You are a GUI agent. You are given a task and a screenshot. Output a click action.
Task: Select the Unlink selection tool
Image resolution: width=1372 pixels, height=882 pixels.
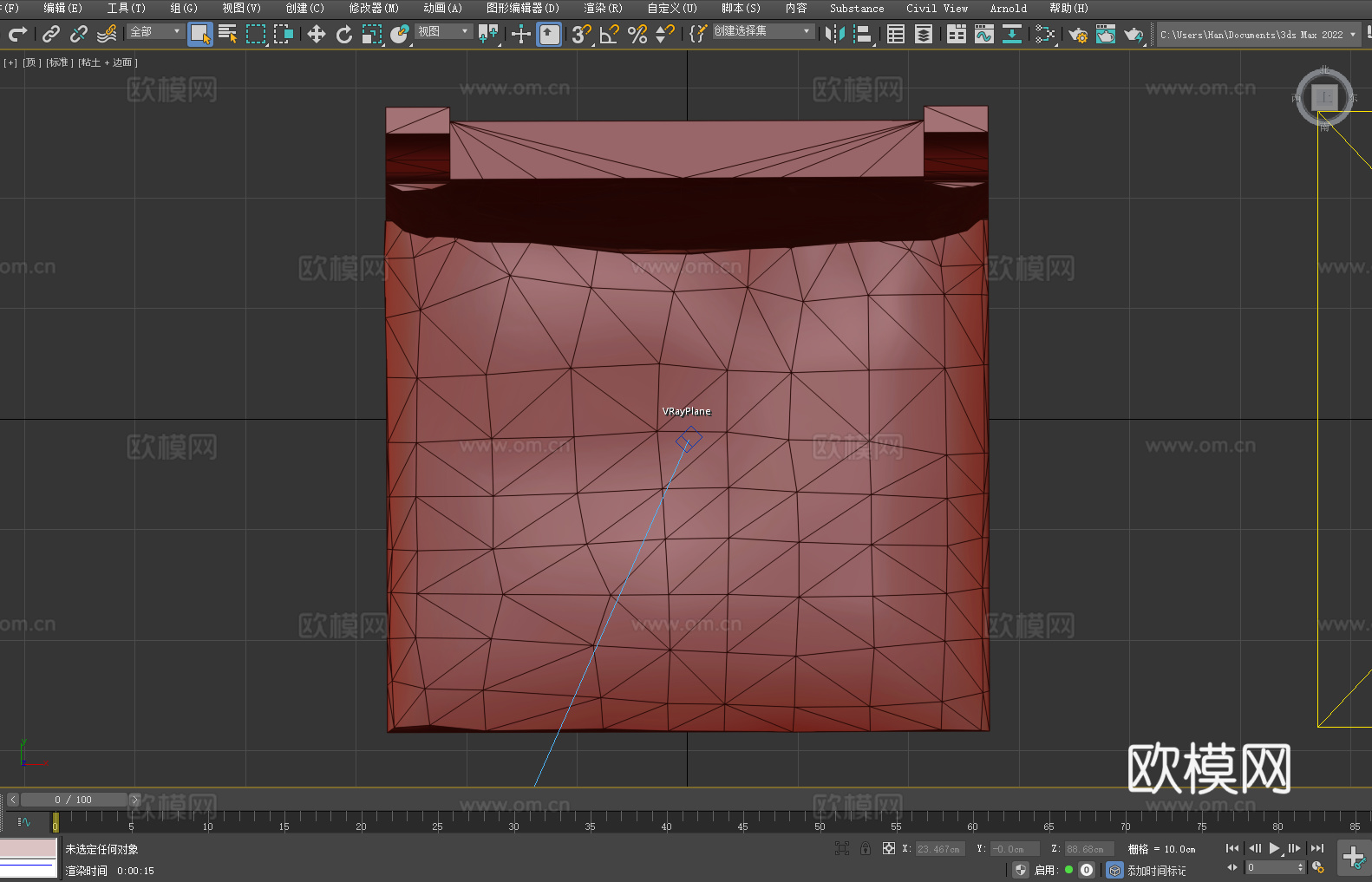click(x=79, y=34)
